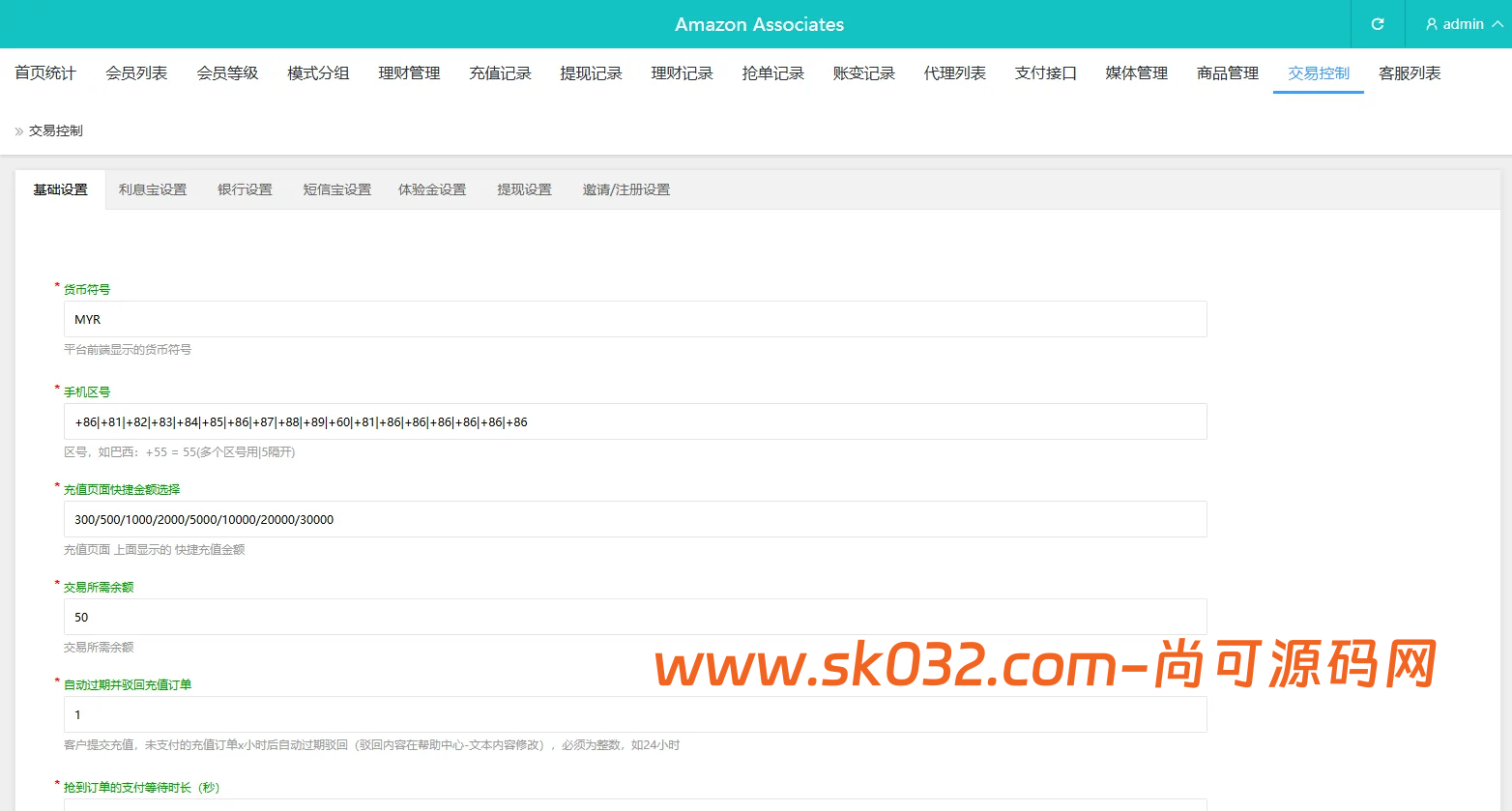Navigate to 首页统计 in the top menu
This screenshot has width=1512, height=811.
click(44, 72)
